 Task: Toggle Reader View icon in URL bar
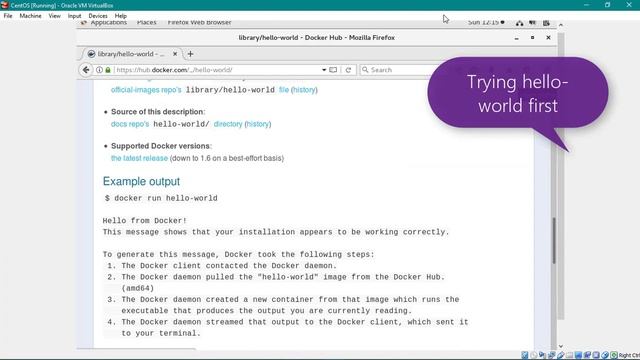(333, 70)
